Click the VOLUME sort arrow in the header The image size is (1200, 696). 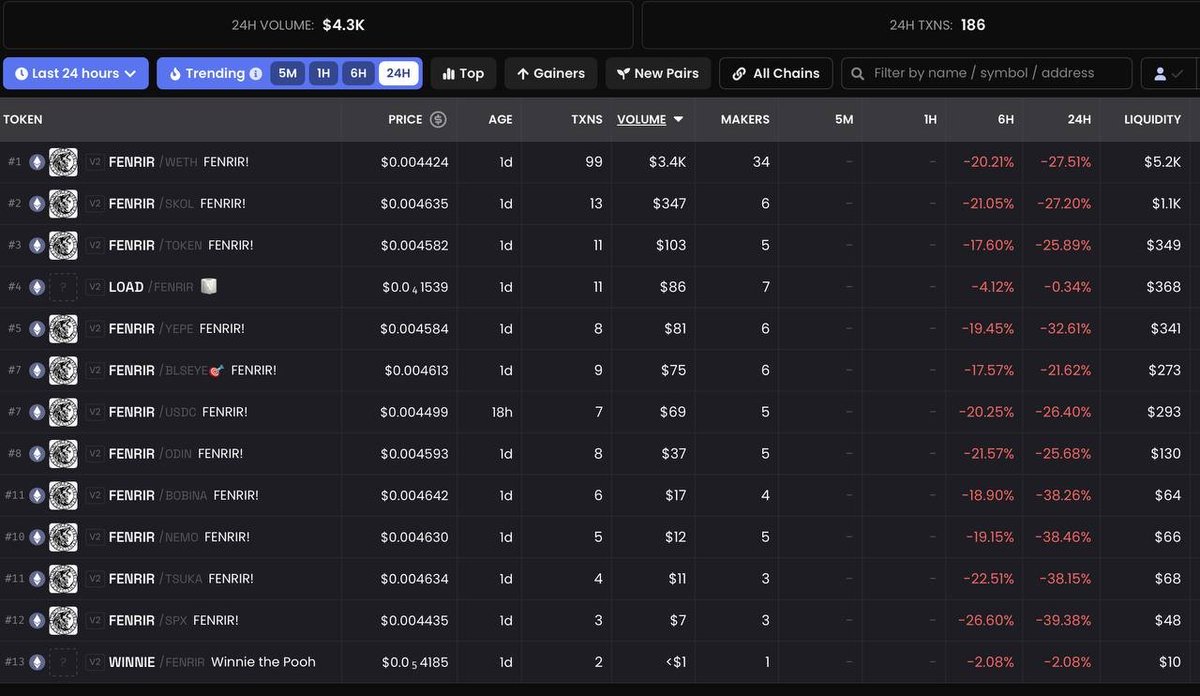tap(679, 119)
